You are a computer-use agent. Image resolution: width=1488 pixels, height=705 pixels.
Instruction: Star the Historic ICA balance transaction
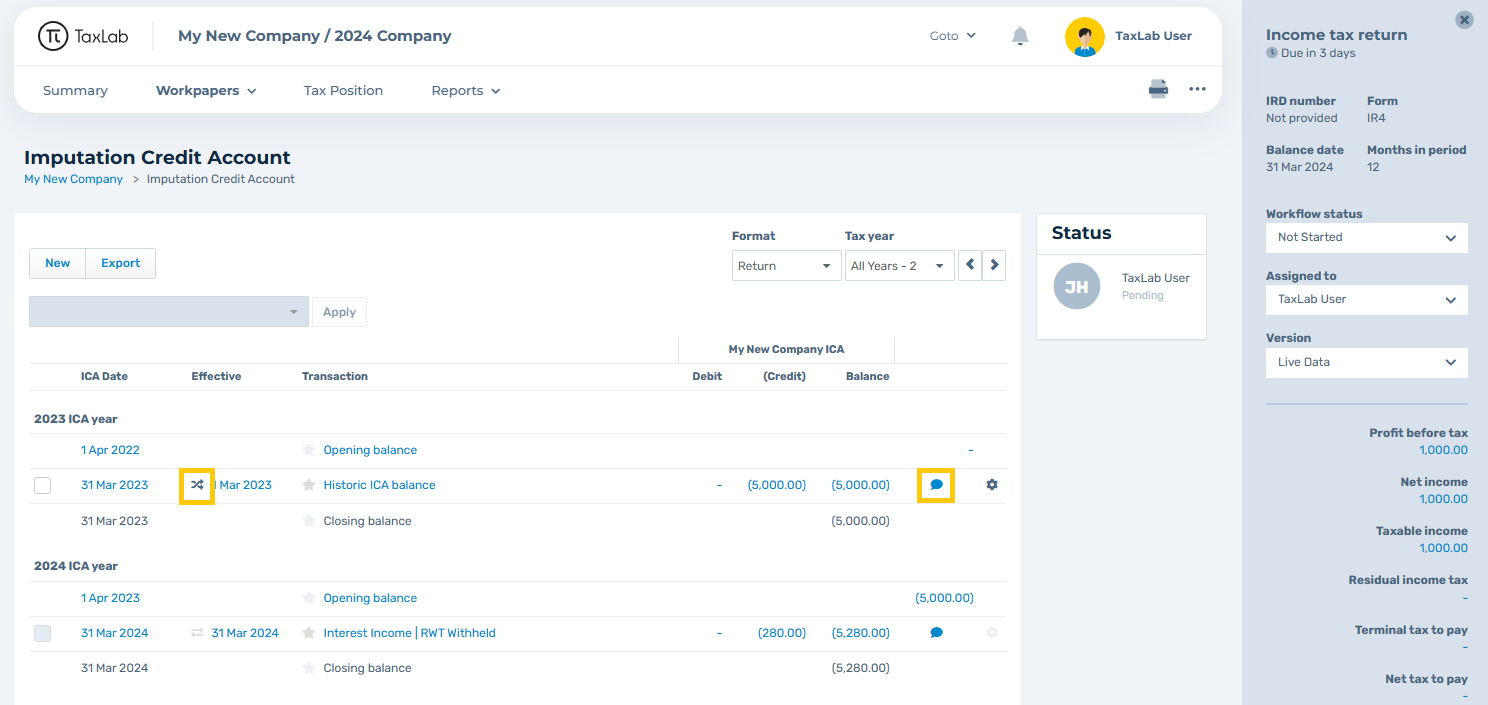point(309,485)
